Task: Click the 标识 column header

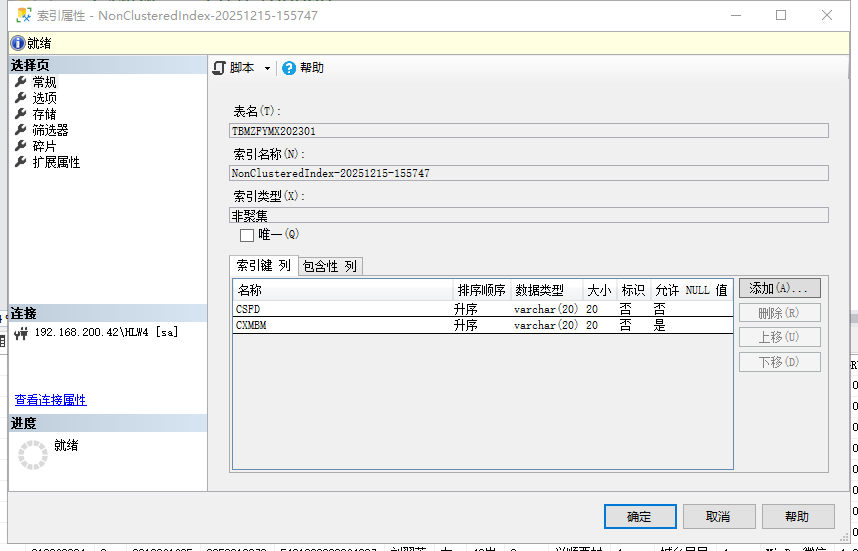Action: (633, 290)
